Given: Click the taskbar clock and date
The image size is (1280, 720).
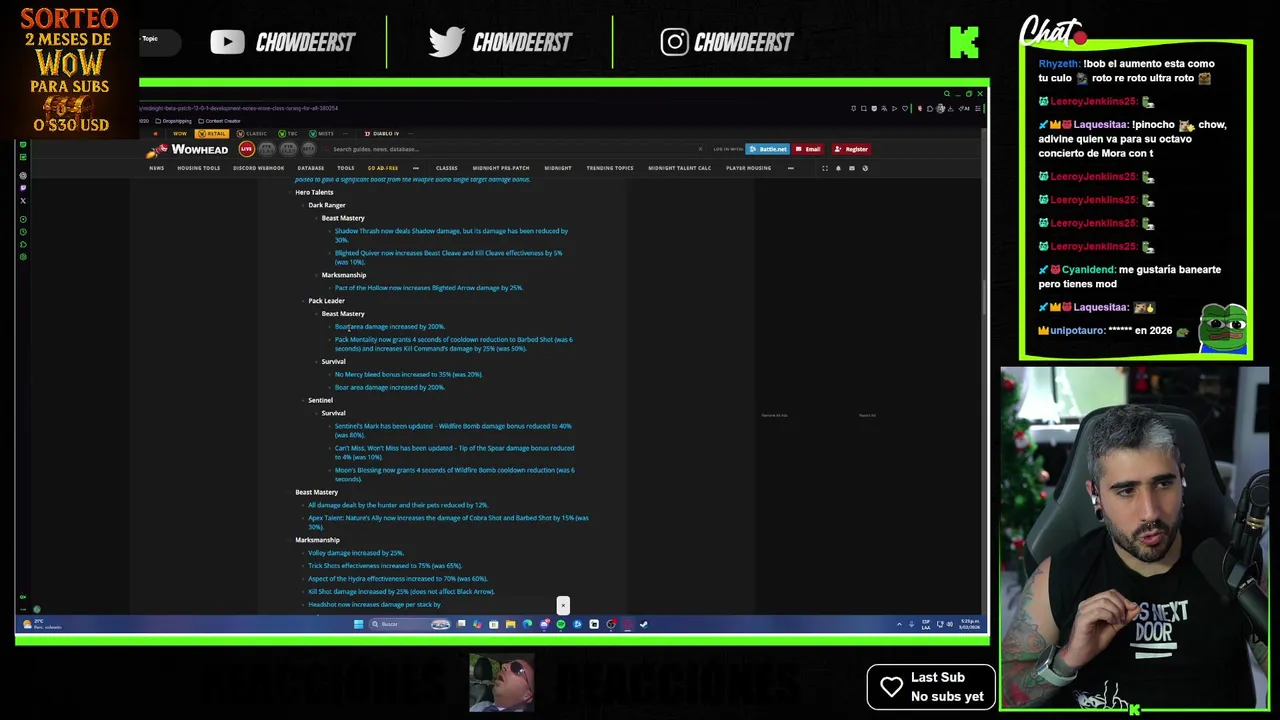Looking at the screenshot, I should (x=970, y=624).
